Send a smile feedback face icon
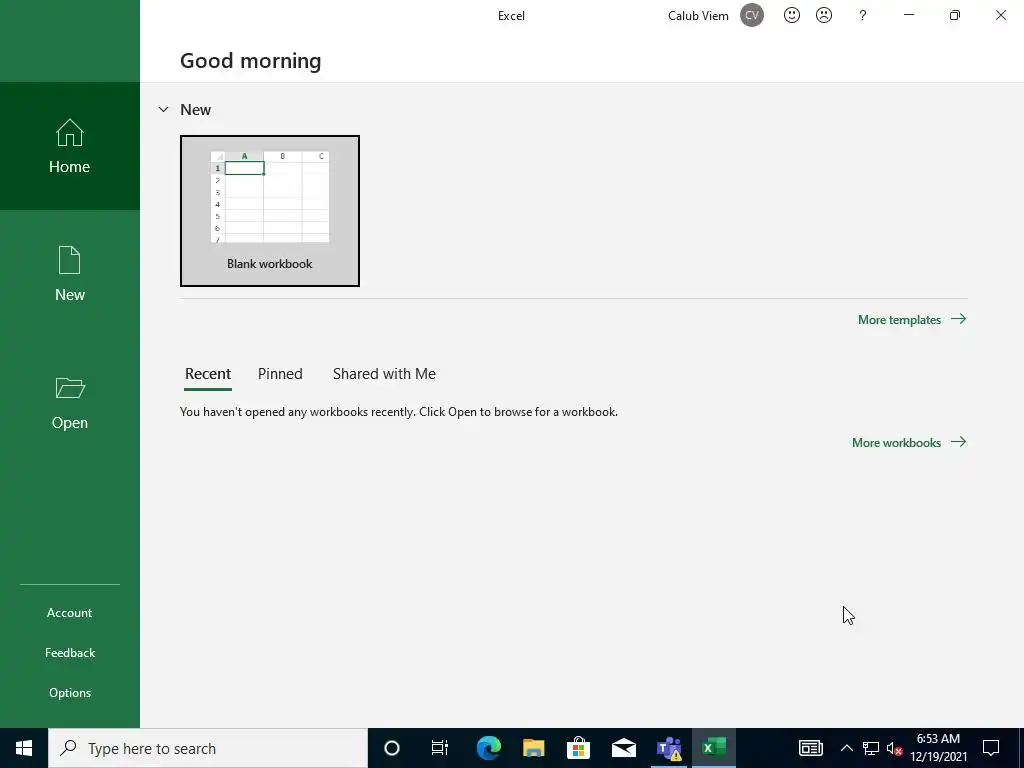 tap(792, 15)
